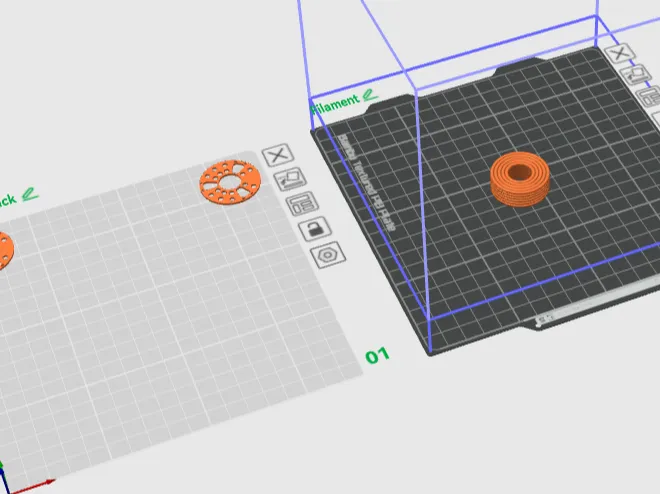
Task: Select the Filament plate name label
Action: pos(335,104)
